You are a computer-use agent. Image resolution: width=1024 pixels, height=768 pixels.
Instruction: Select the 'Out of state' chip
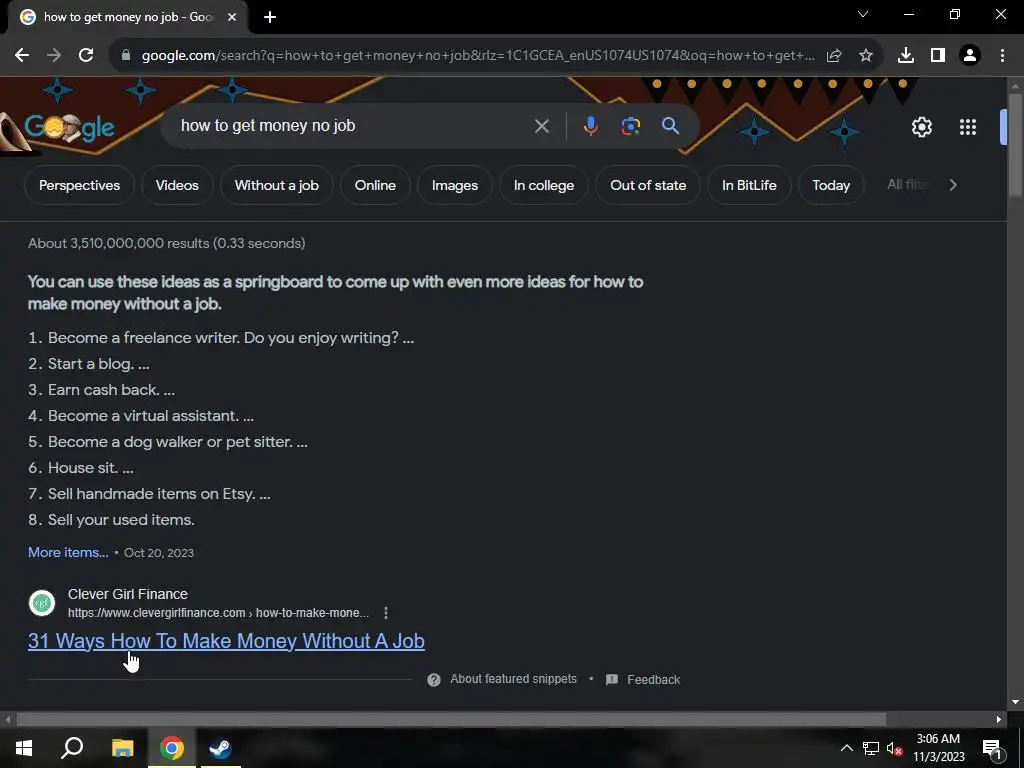pyautogui.click(x=648, y=185)
